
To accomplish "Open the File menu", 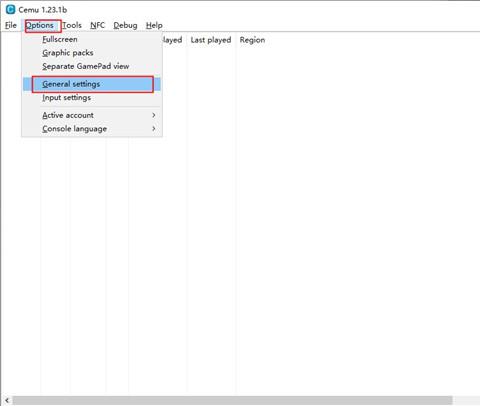I will tap(11, 25).
